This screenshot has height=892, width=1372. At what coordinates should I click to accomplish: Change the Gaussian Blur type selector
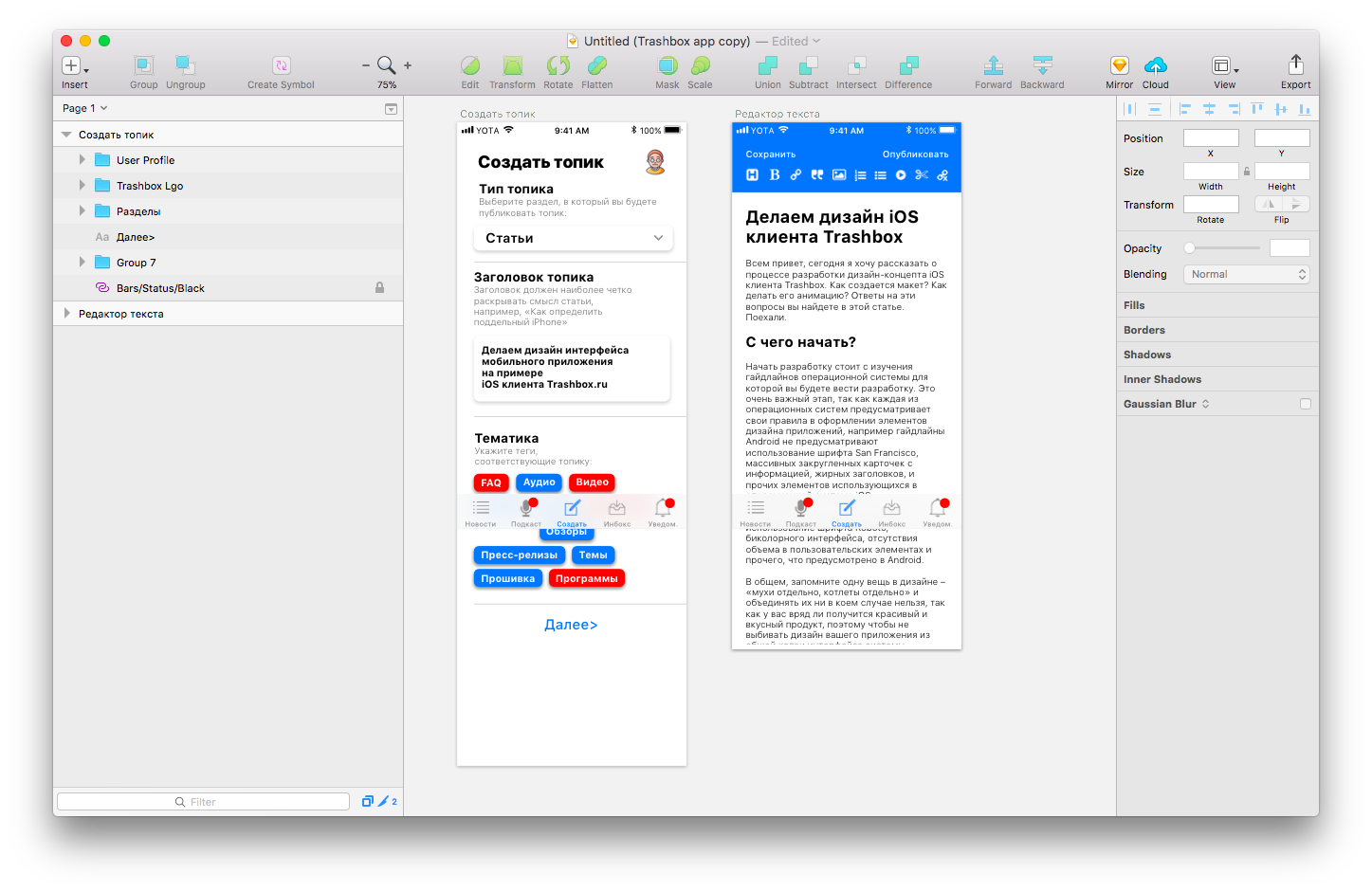click(1206, 404)
